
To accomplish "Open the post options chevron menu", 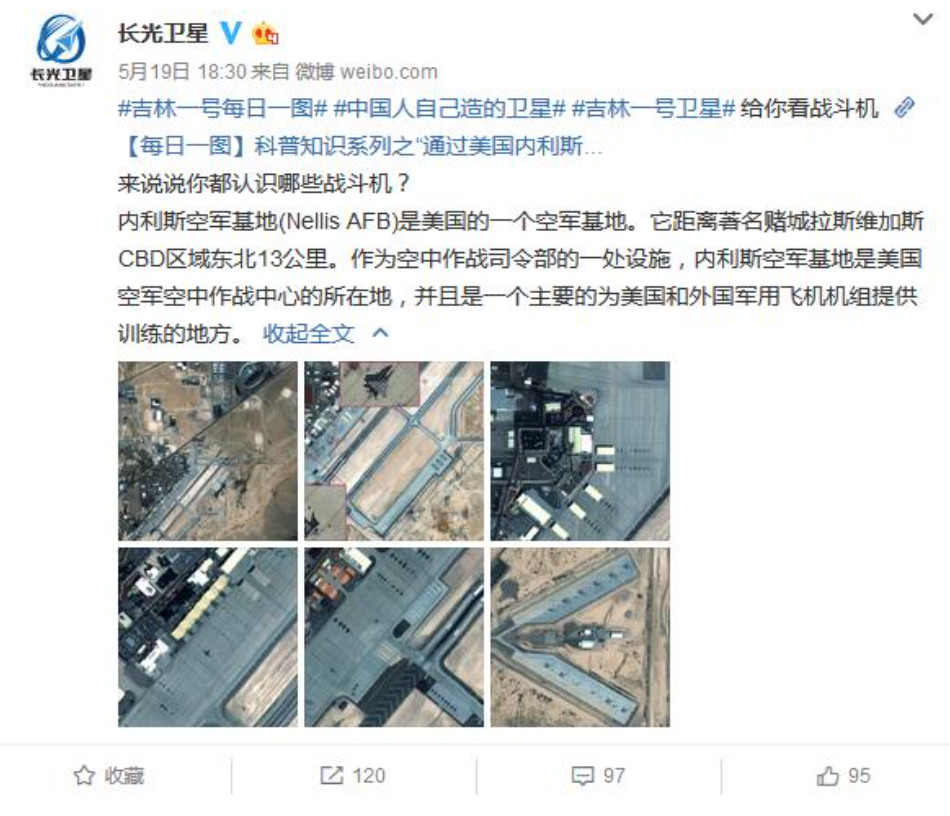I will click(923, 19).
